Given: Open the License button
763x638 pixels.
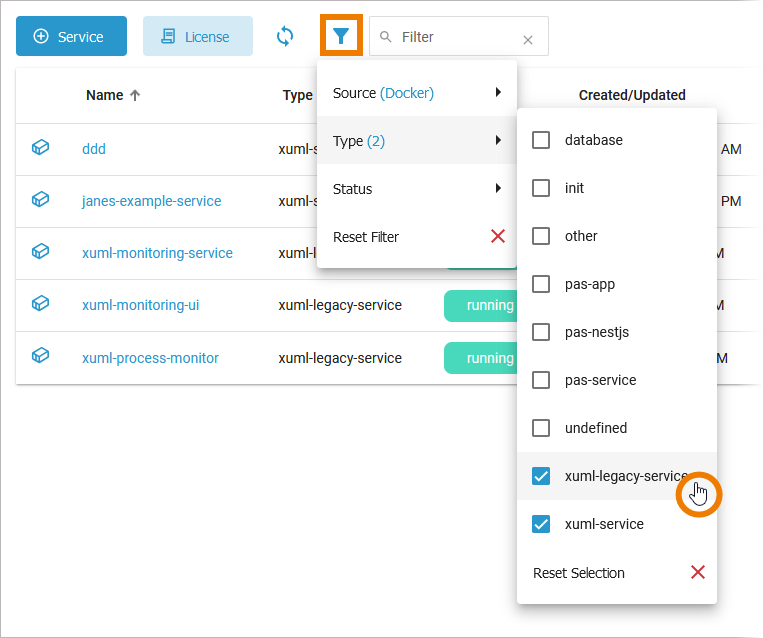Looking at the screenshot, I should point(197,36).
